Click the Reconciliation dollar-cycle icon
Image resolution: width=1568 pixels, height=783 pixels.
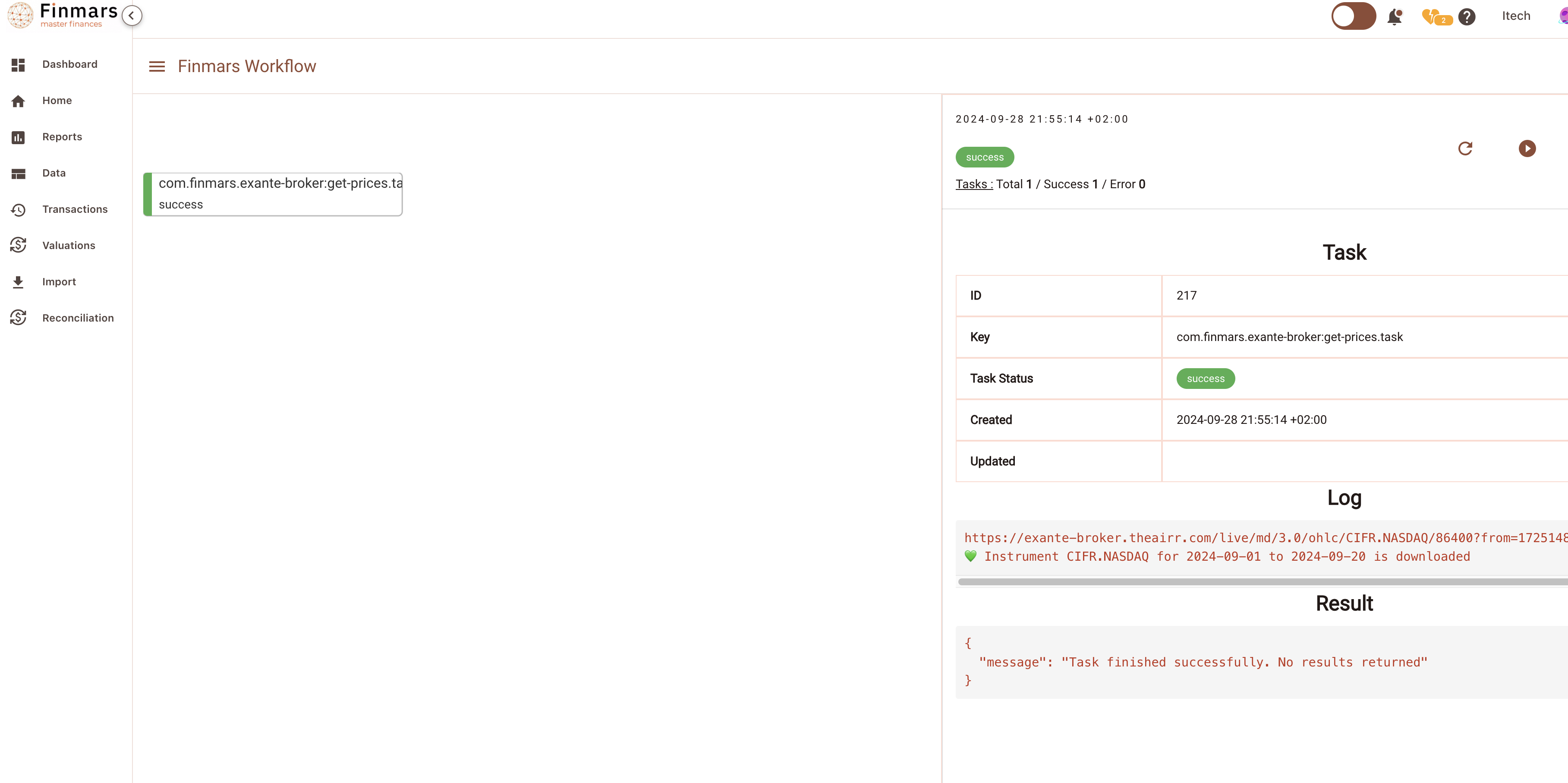pos(18,318)
